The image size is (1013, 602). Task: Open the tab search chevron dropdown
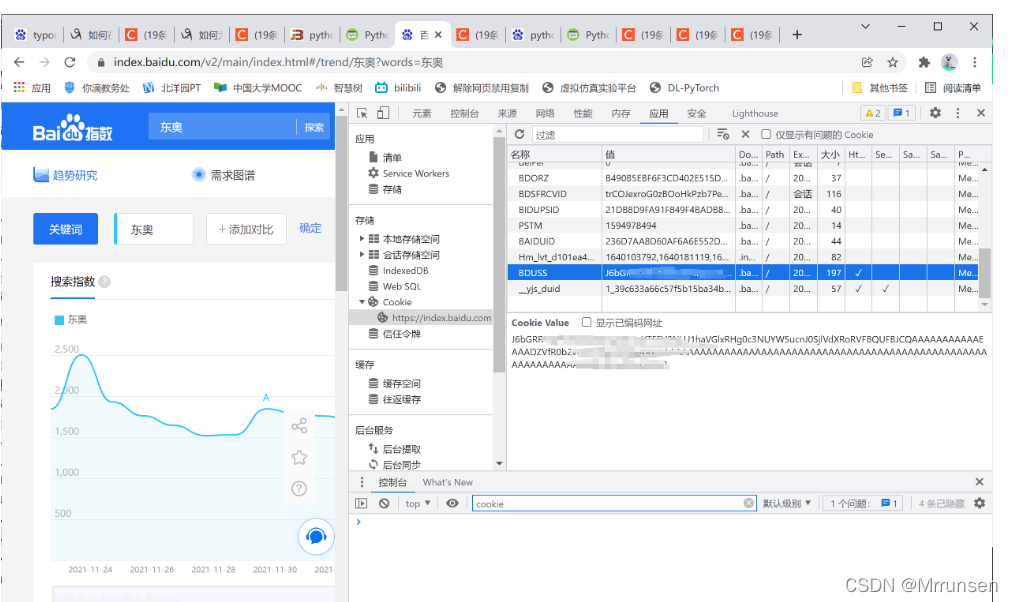865,26
